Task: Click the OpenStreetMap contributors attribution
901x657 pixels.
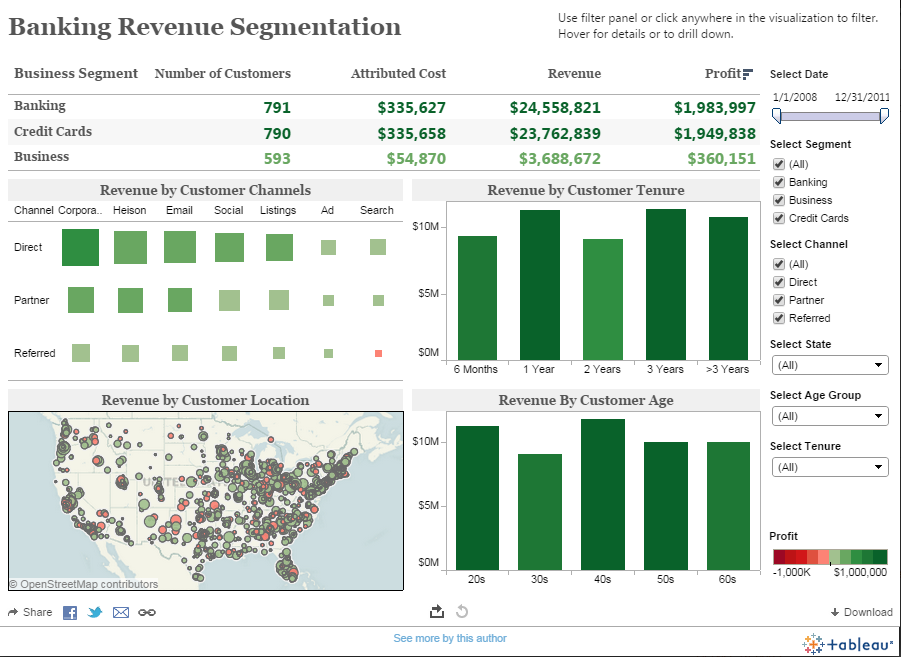Action: click(x=84, y=584)
